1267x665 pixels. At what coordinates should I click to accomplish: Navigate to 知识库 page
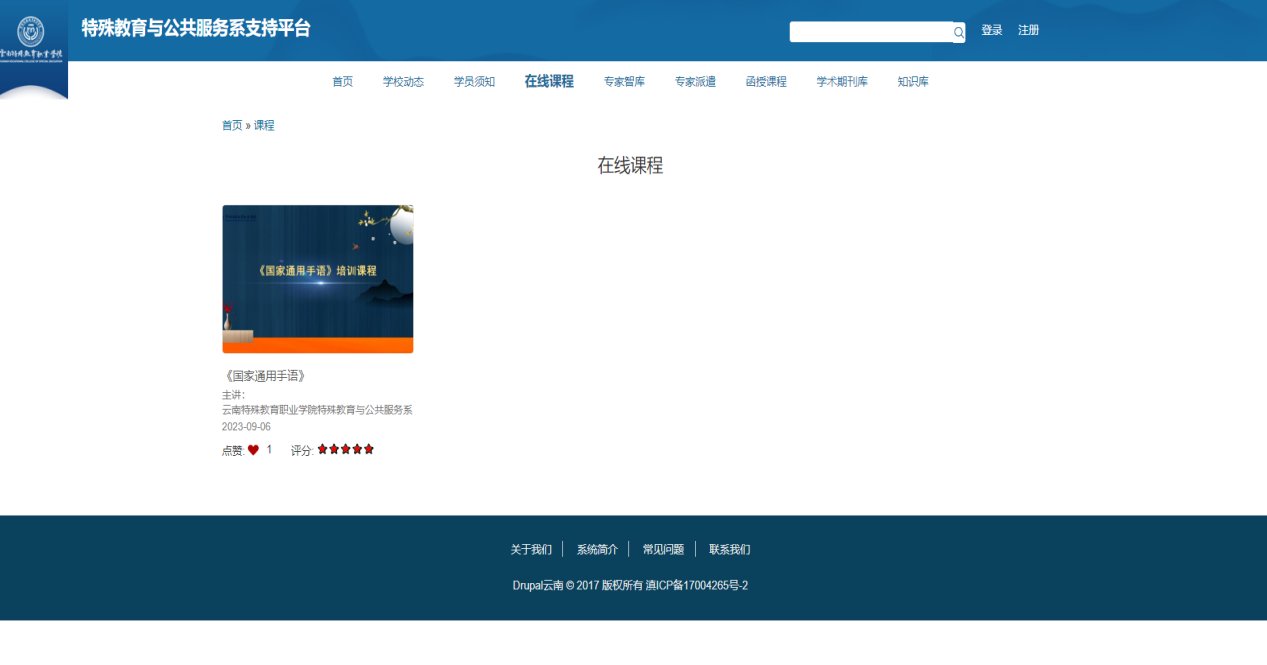click(x=912, y=82)
